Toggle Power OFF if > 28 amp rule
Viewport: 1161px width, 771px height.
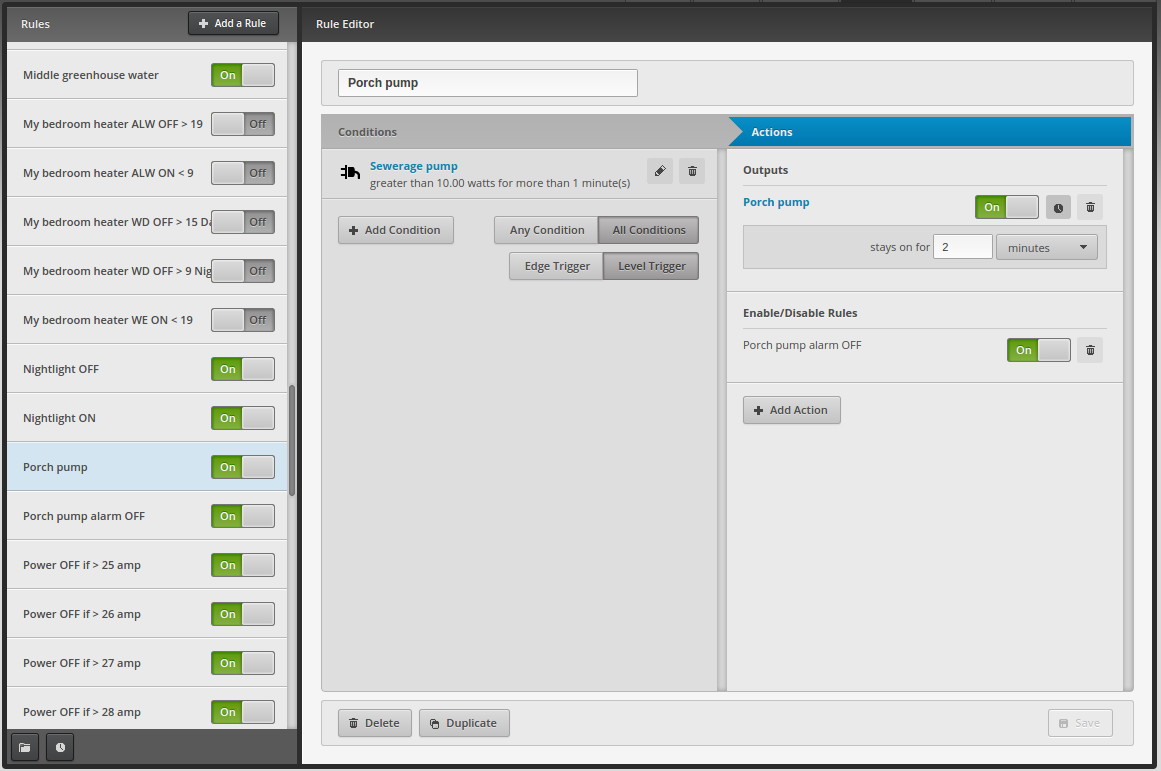243,712
